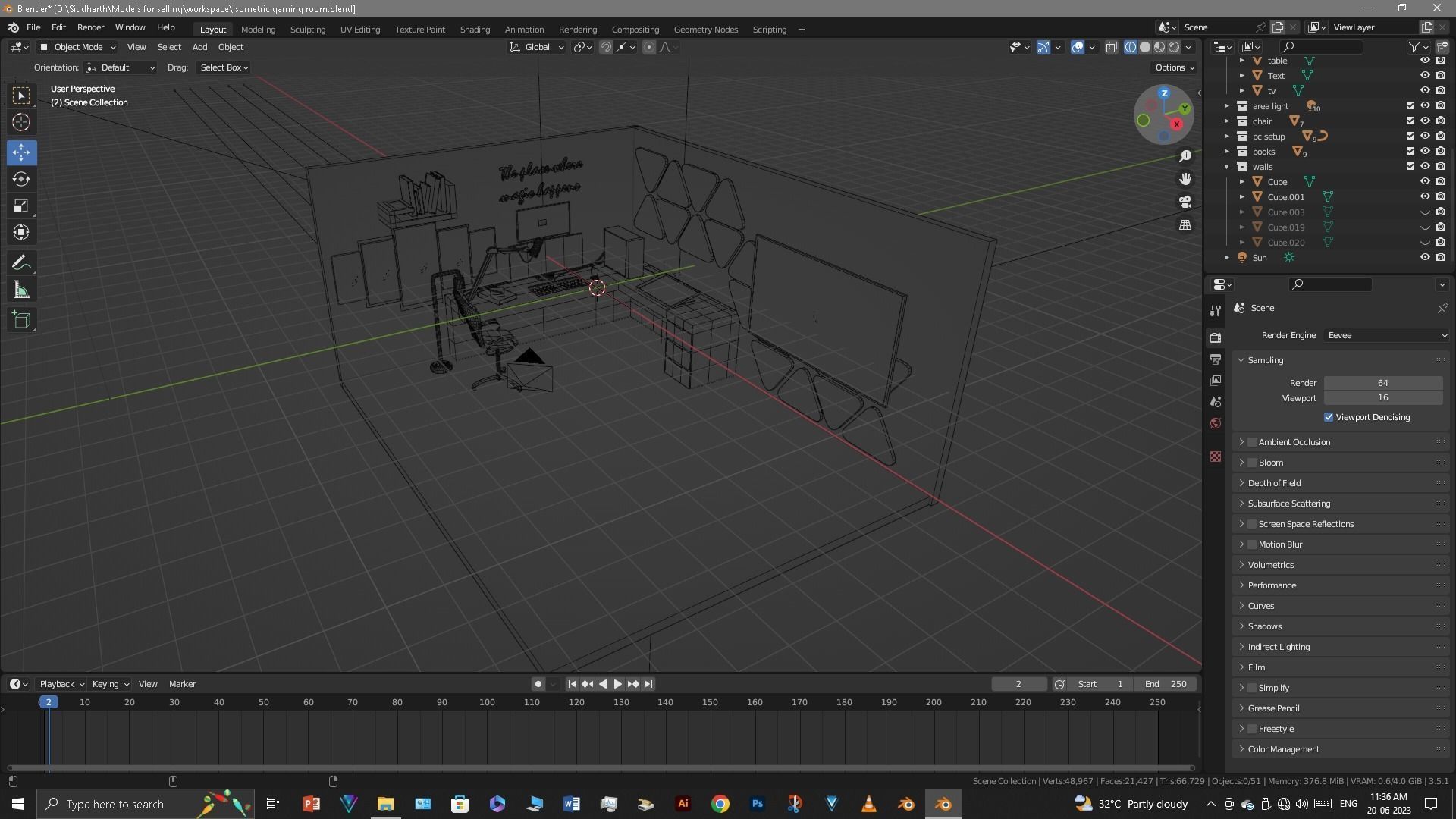Switch to the Modeling workspace tab

[x=258, y=30]
